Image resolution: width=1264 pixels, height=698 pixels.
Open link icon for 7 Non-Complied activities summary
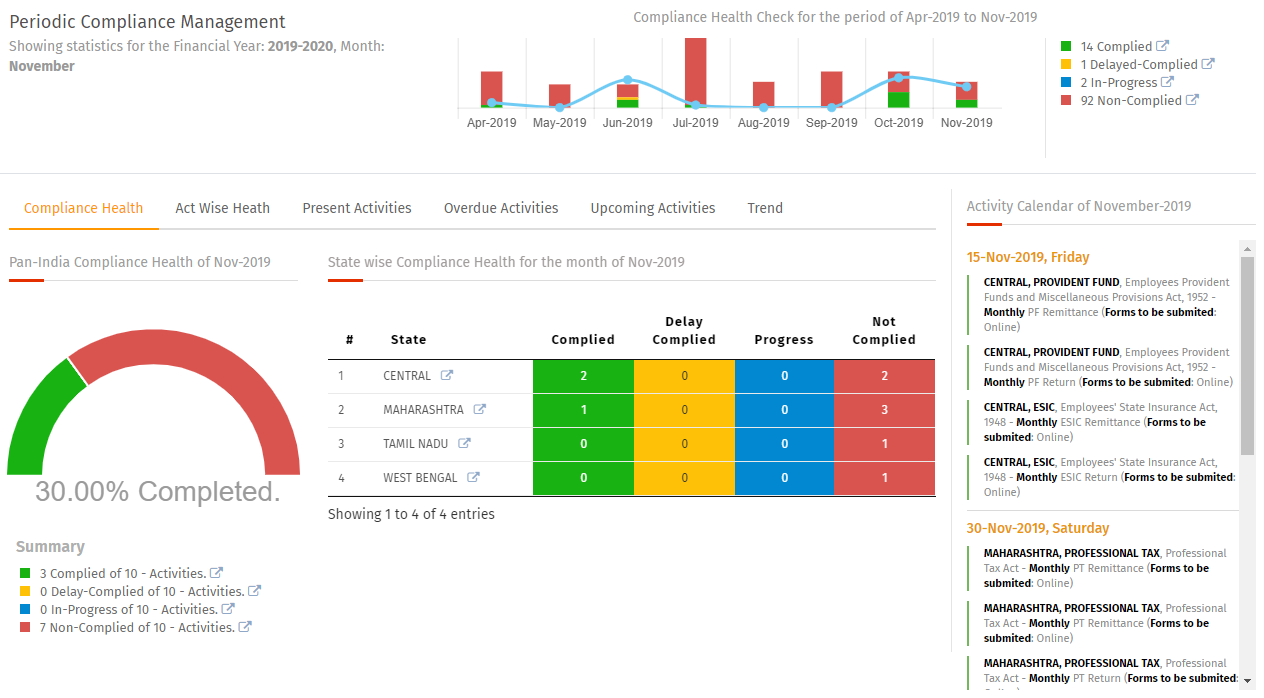pyautogui.click(x=245, y=627)
